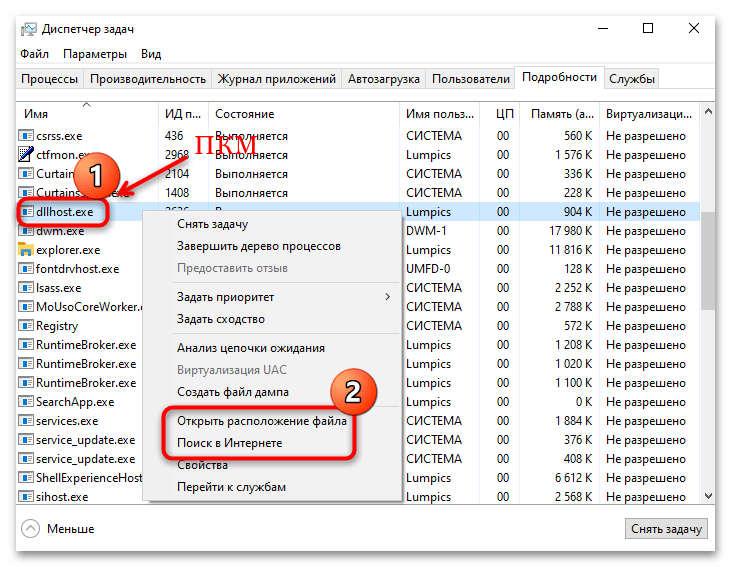Click the lsass.exe process icon
Screen dimensions: 731x567
click(x=26, y=288)
